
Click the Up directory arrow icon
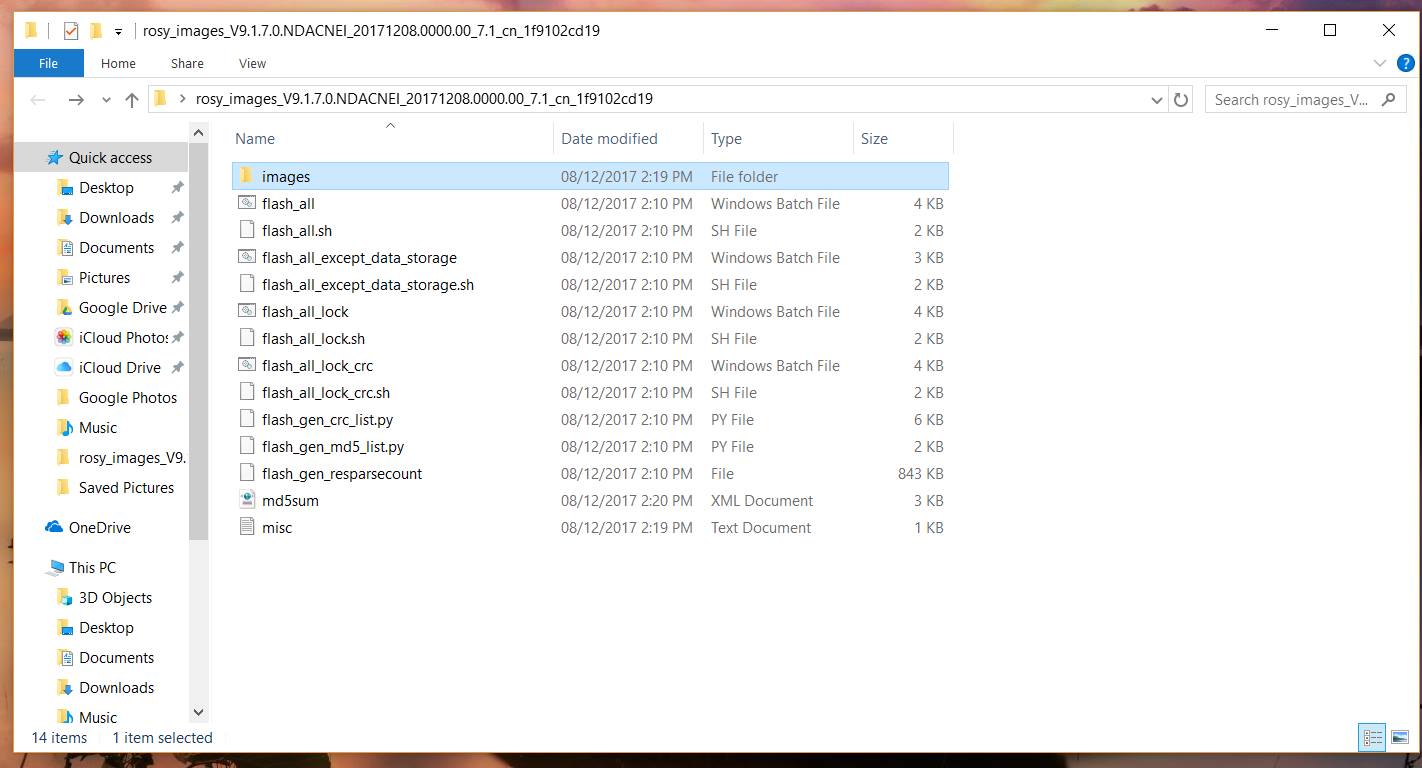coord(132,100)
